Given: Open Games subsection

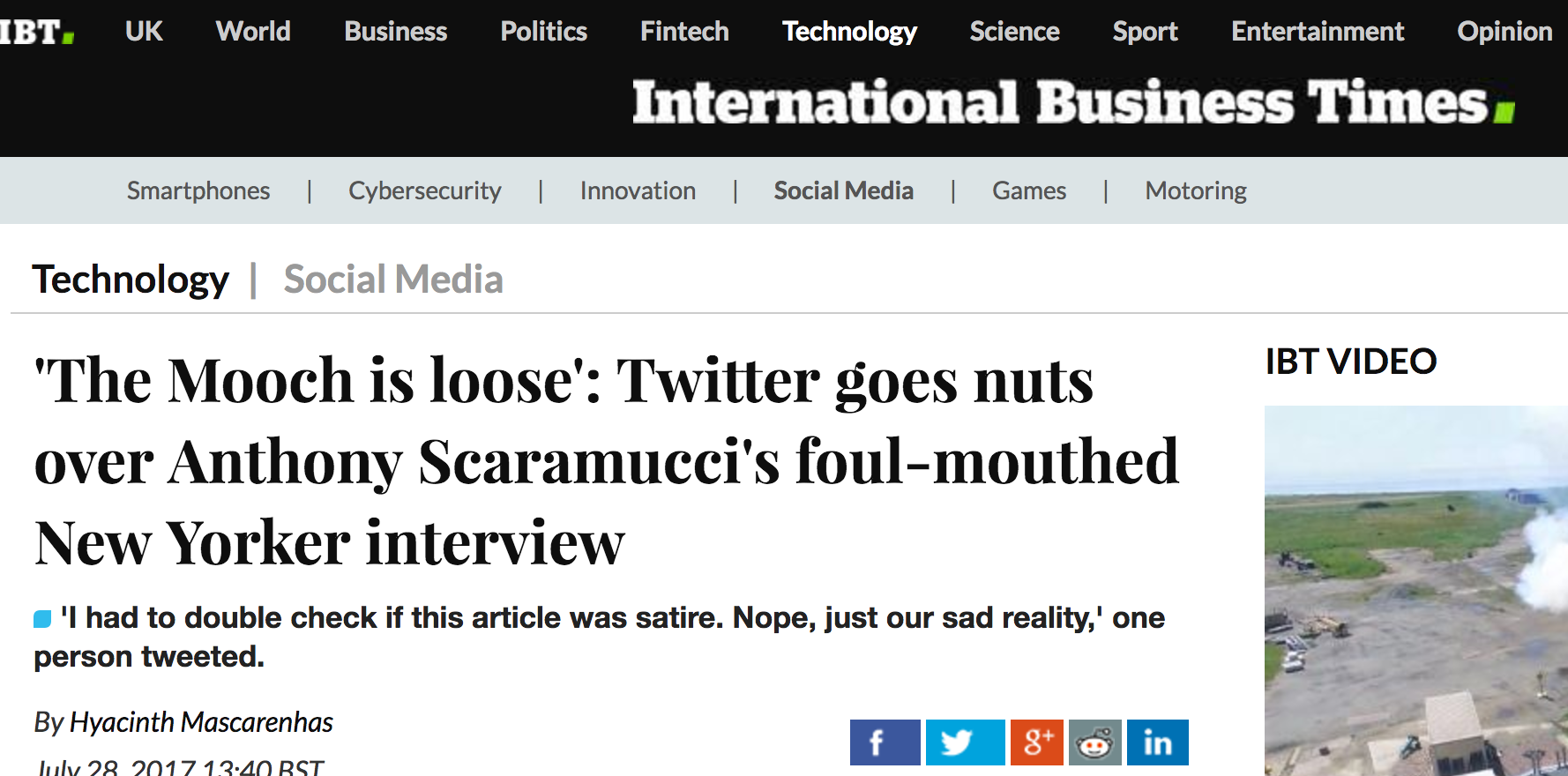Looking at the screenshot, I should (x=1029, y=190).
